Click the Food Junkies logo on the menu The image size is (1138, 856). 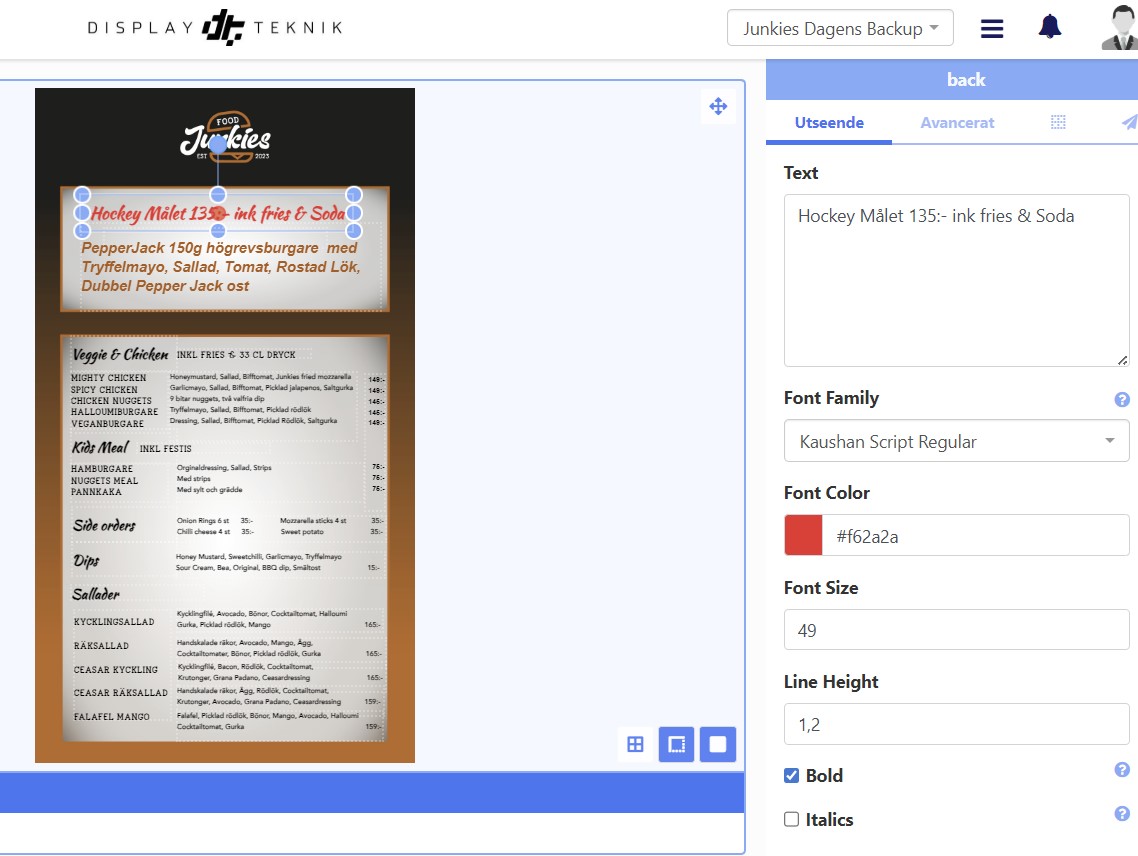tap(225, 136)
